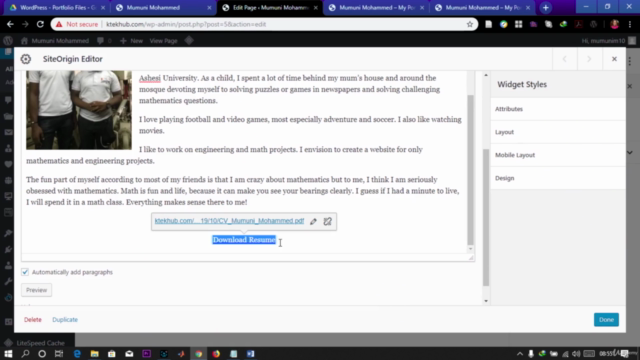Click View Page in admin bar

163,40
